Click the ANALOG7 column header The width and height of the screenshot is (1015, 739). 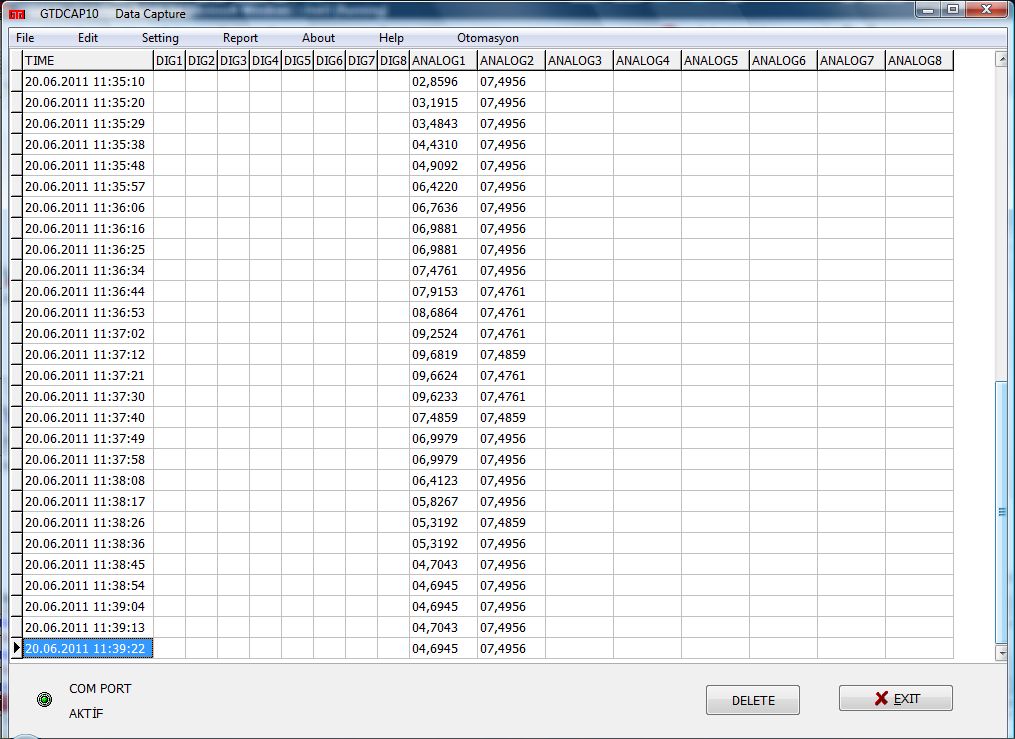[851, 60]
